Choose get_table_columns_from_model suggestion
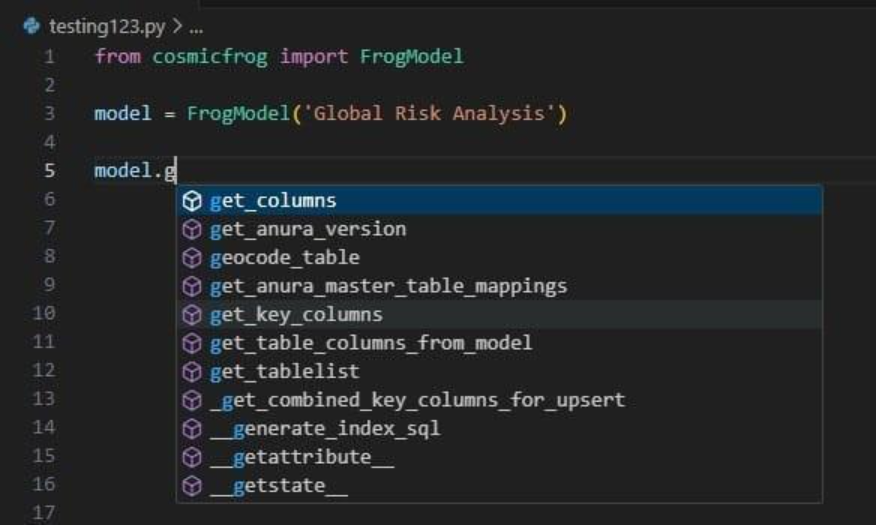The height and width of the screenshot is (525, 876). 370,343
